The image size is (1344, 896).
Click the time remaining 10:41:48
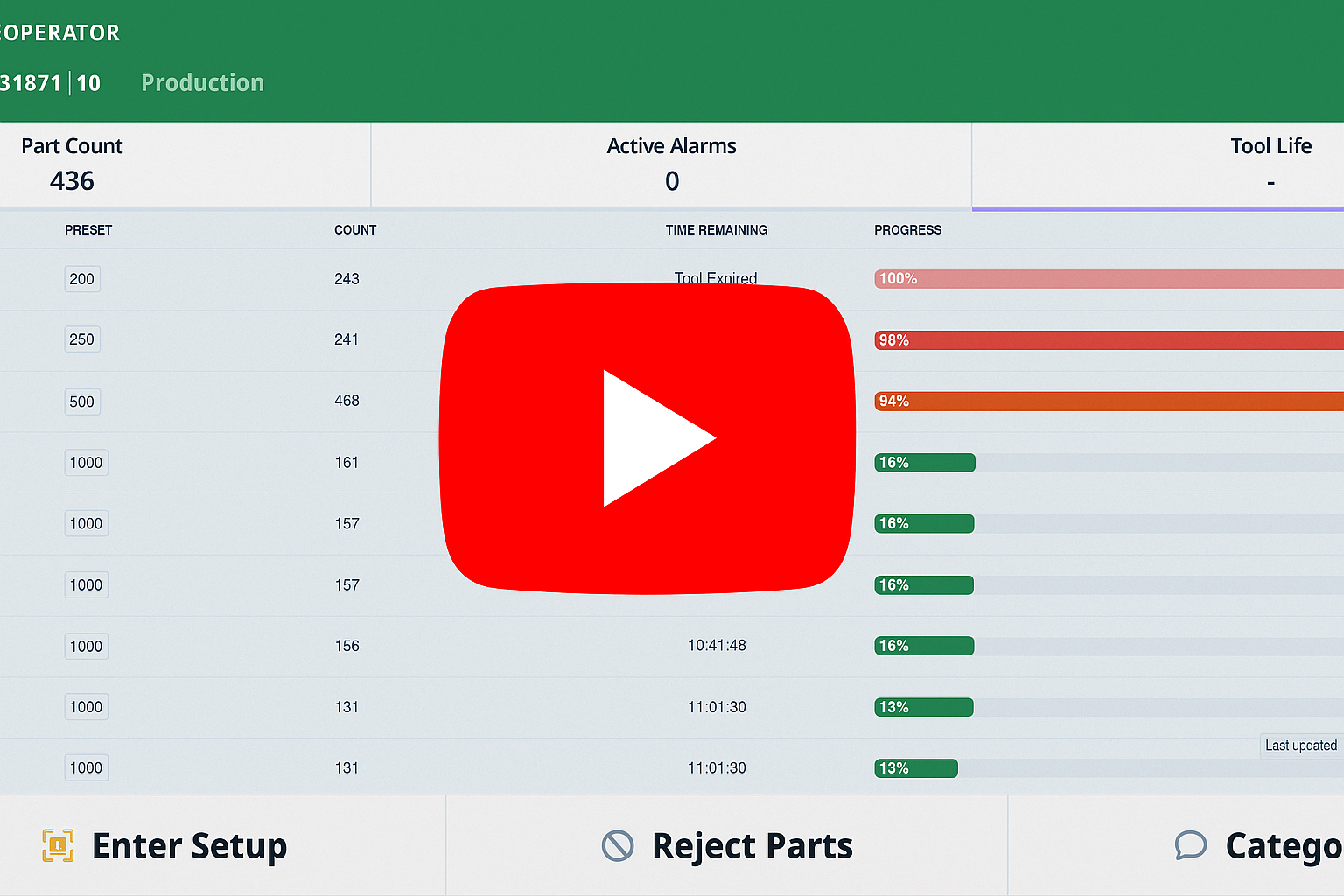tap(717, 646)
